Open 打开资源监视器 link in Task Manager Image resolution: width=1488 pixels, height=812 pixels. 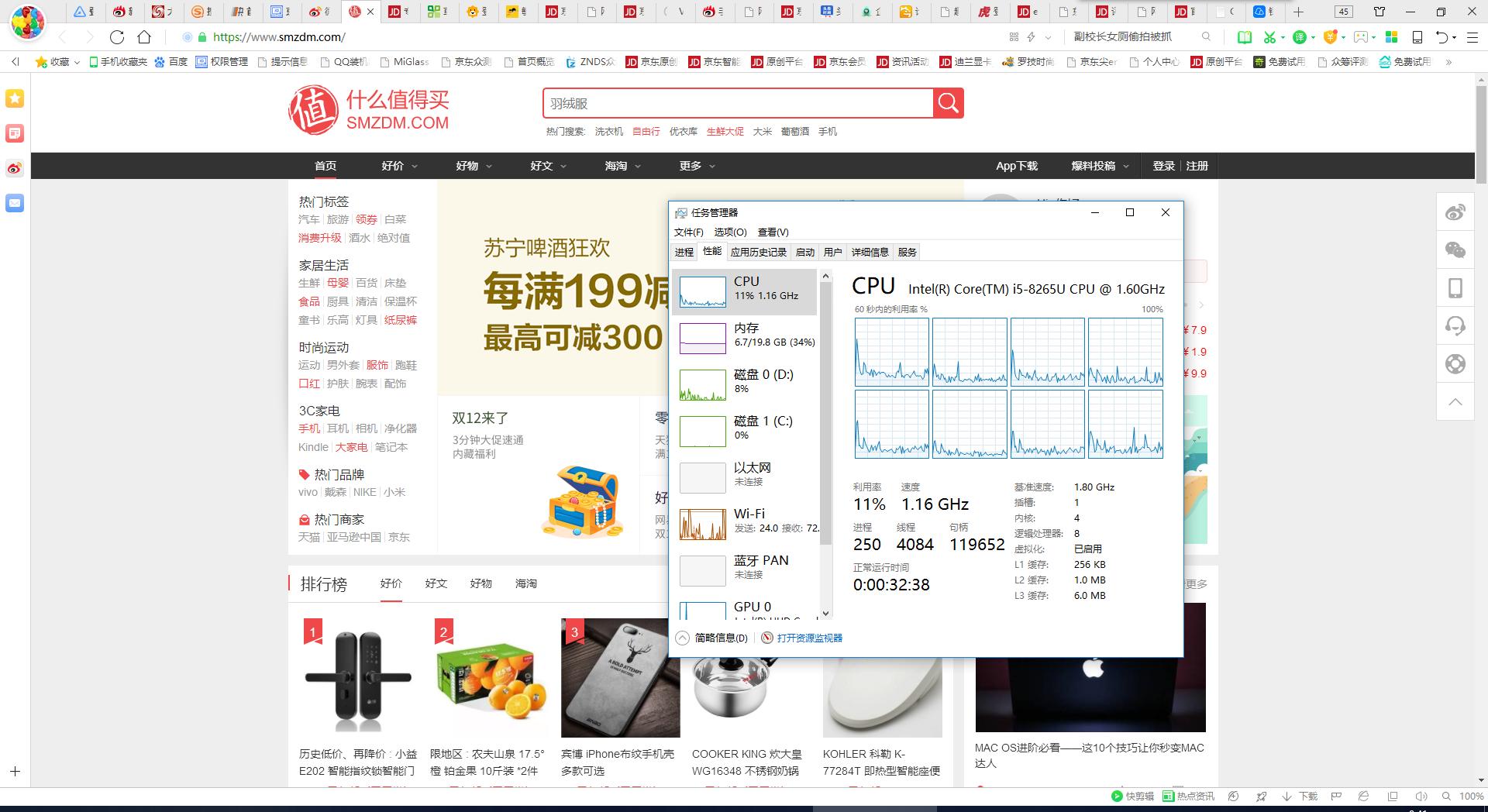[x=810, y=637]
